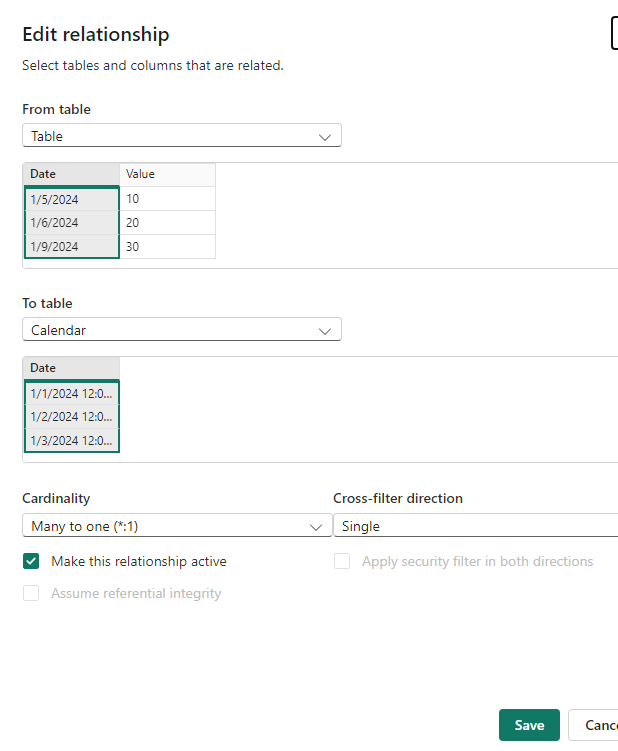Click the value cell 30

tap(167, 246)
